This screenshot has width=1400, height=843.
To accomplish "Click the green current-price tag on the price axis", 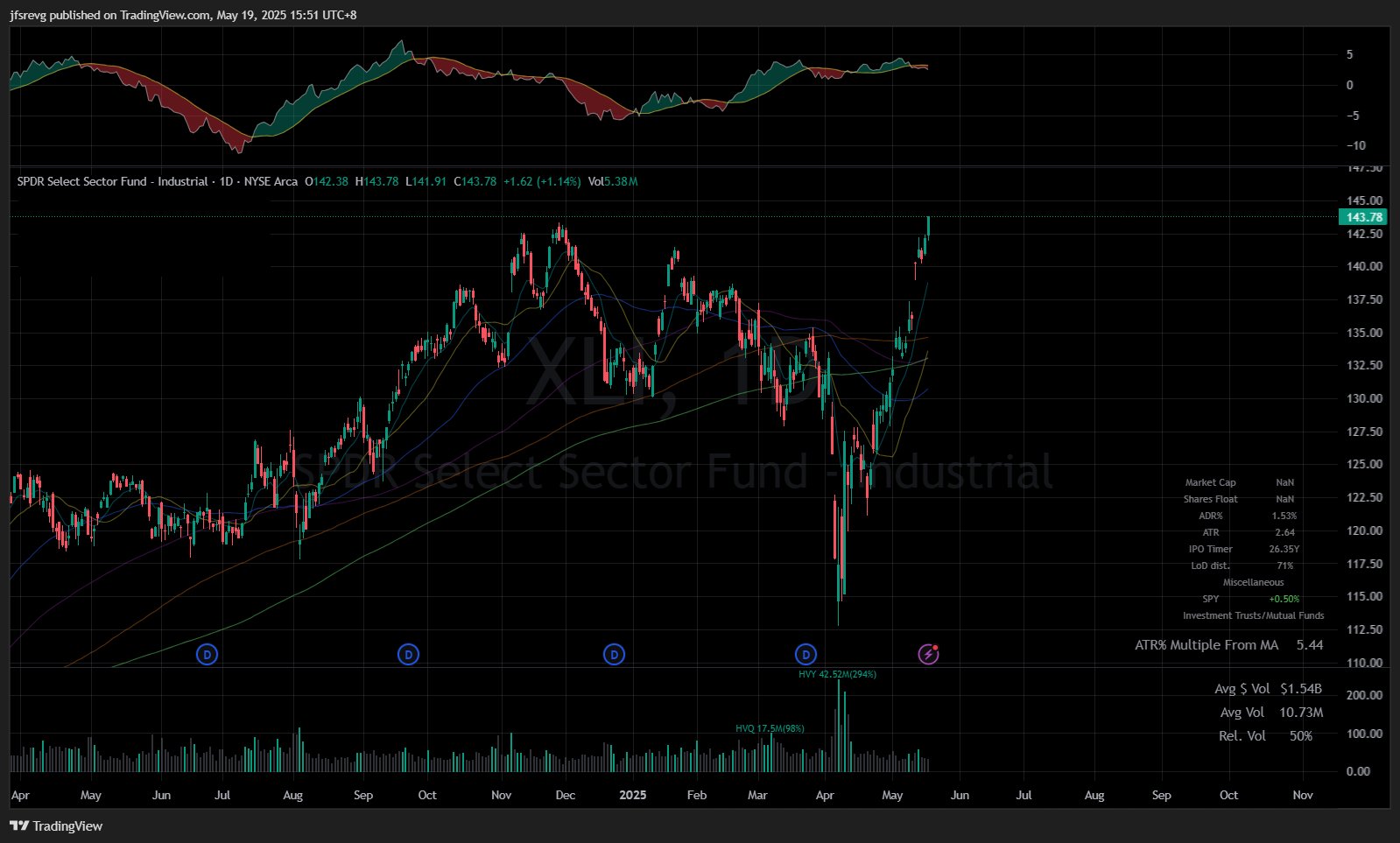I will point(1363,217).
